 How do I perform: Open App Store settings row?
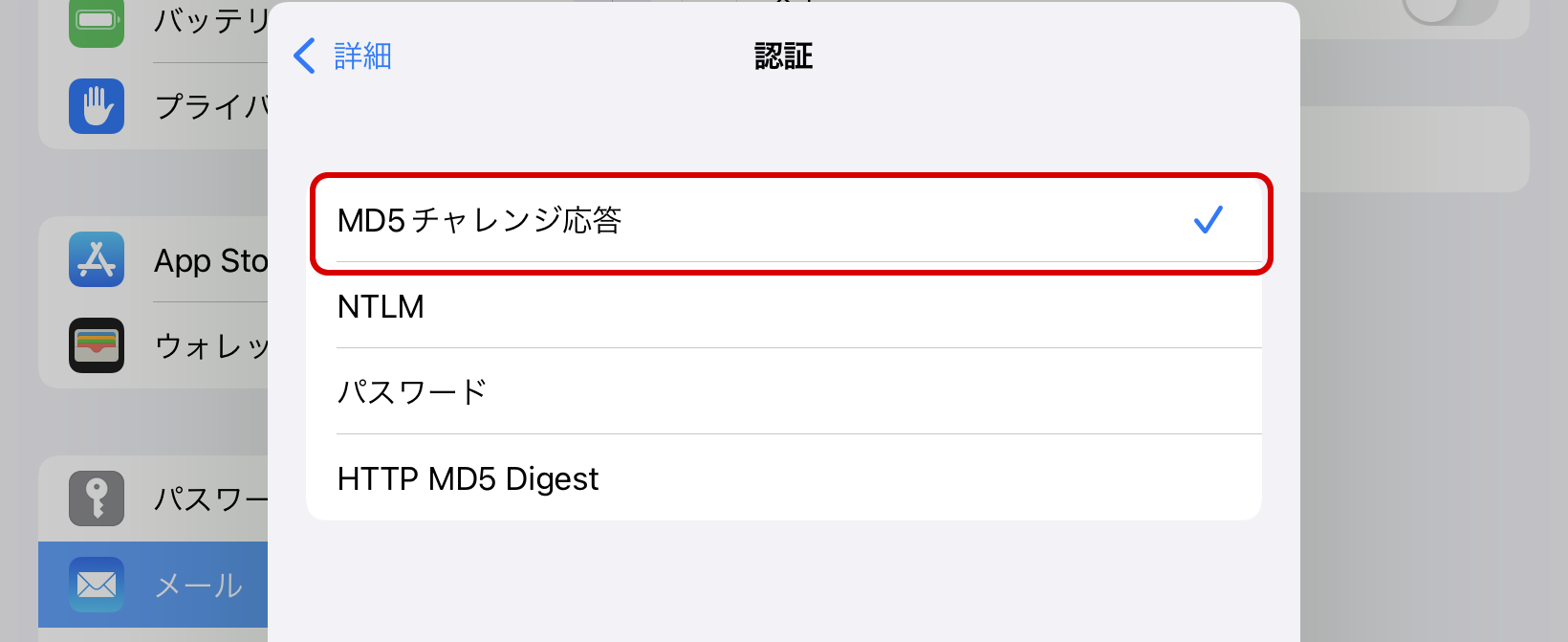(x=153, y=259)
